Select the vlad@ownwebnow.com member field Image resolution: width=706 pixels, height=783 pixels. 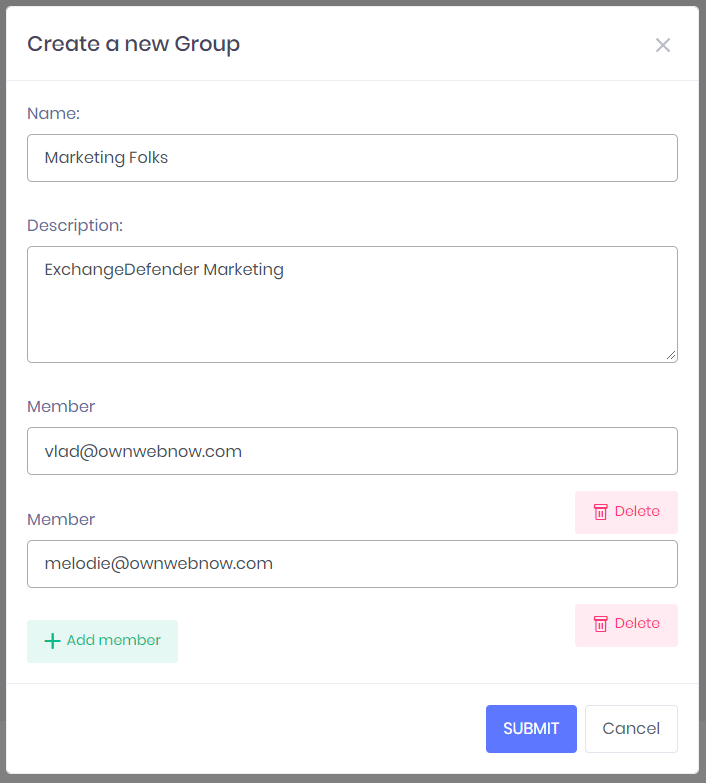(x=352, y=451)
